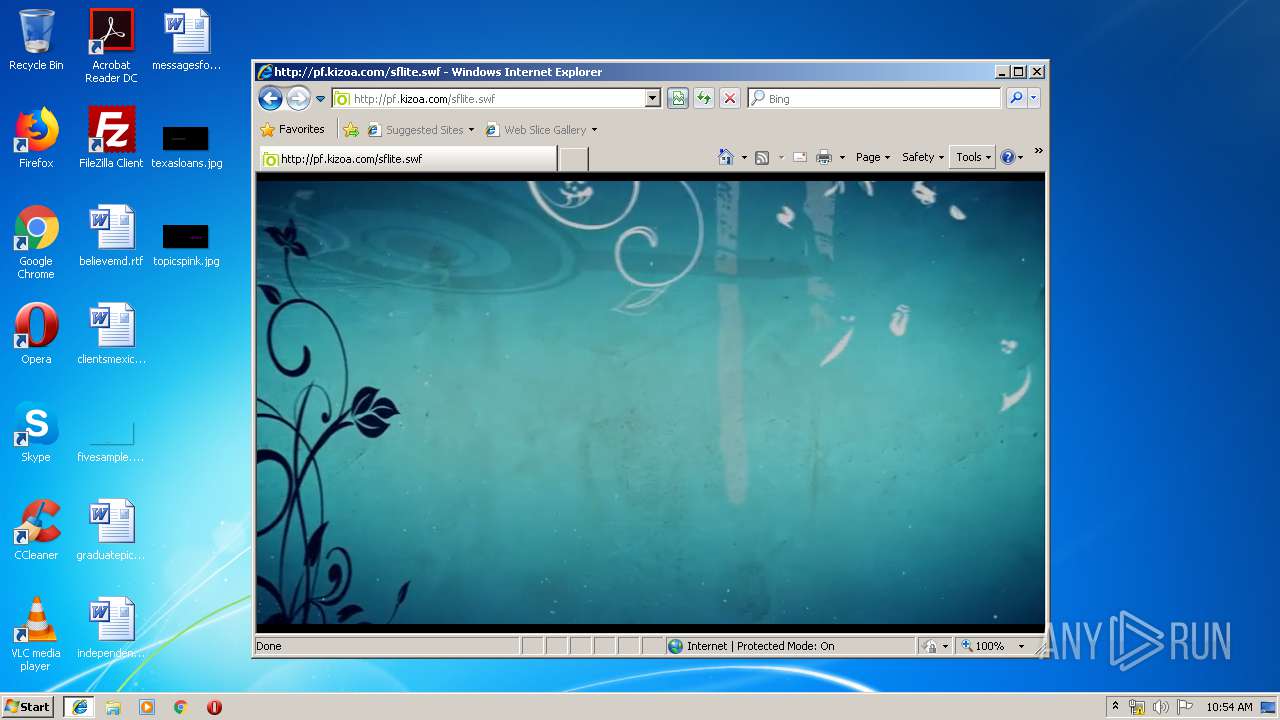This screenshot has height=720, width=1280.
Task: Expand the Web Slice Gallery dropdown arrow
Action: coord(594,130)
